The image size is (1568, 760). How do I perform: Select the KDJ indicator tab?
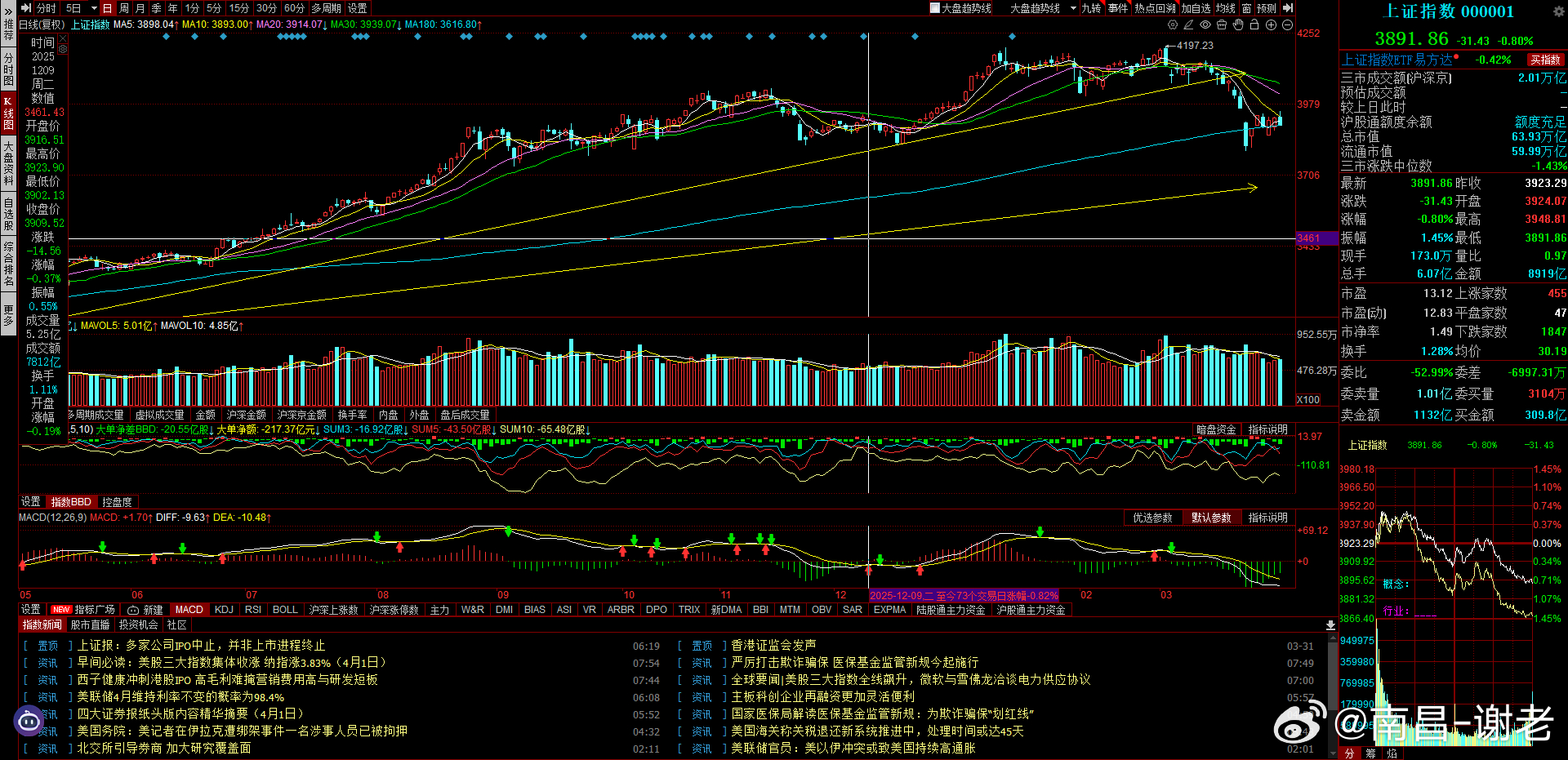[224, 610]
